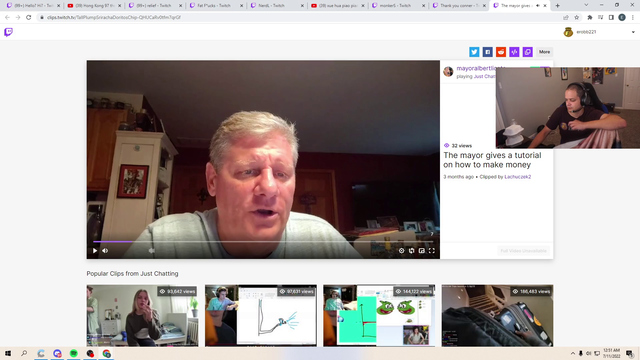This screenshot has height=360, width=640.
Task: Open Twitch home logo
Action: (9, 32)
